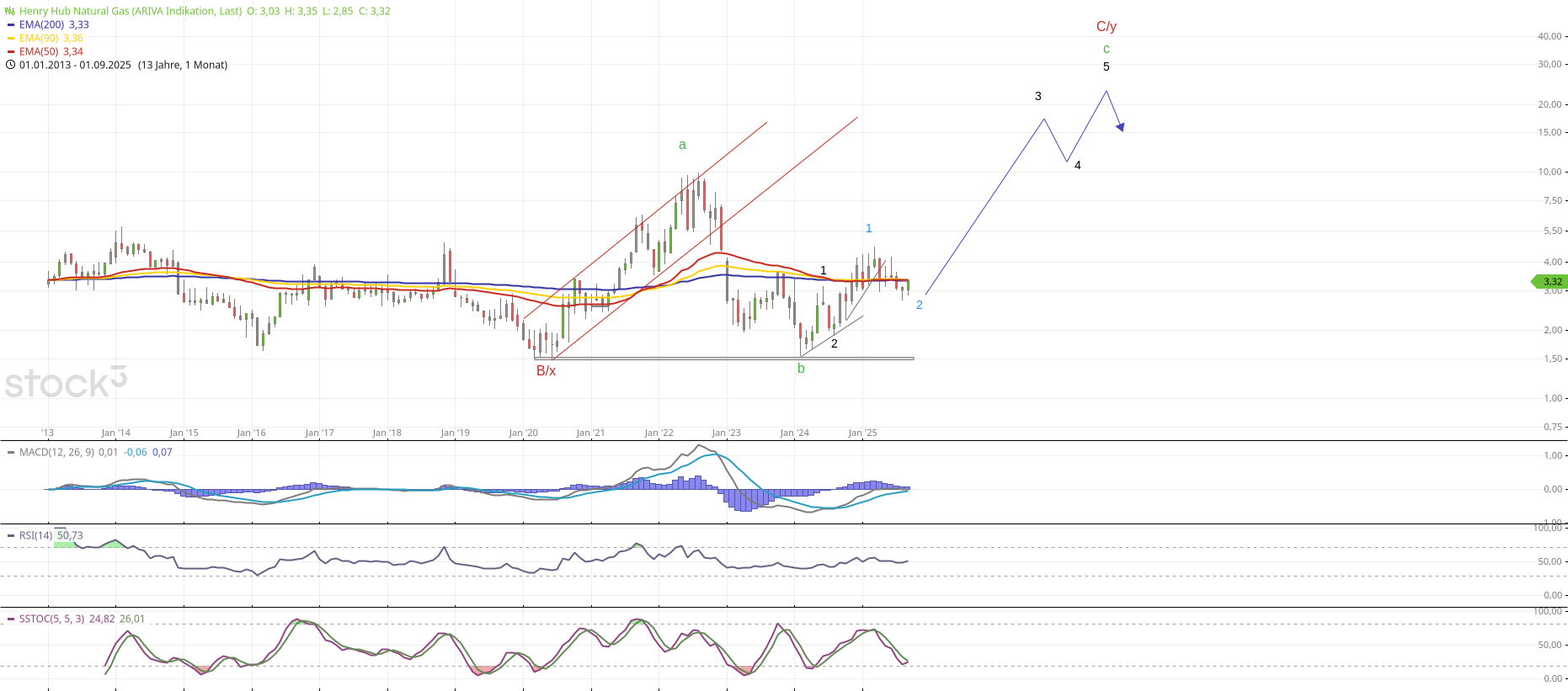Click the green wave 'b' label at low
The width and height of the screenshot is (1568, 691).
coord(801,369)
